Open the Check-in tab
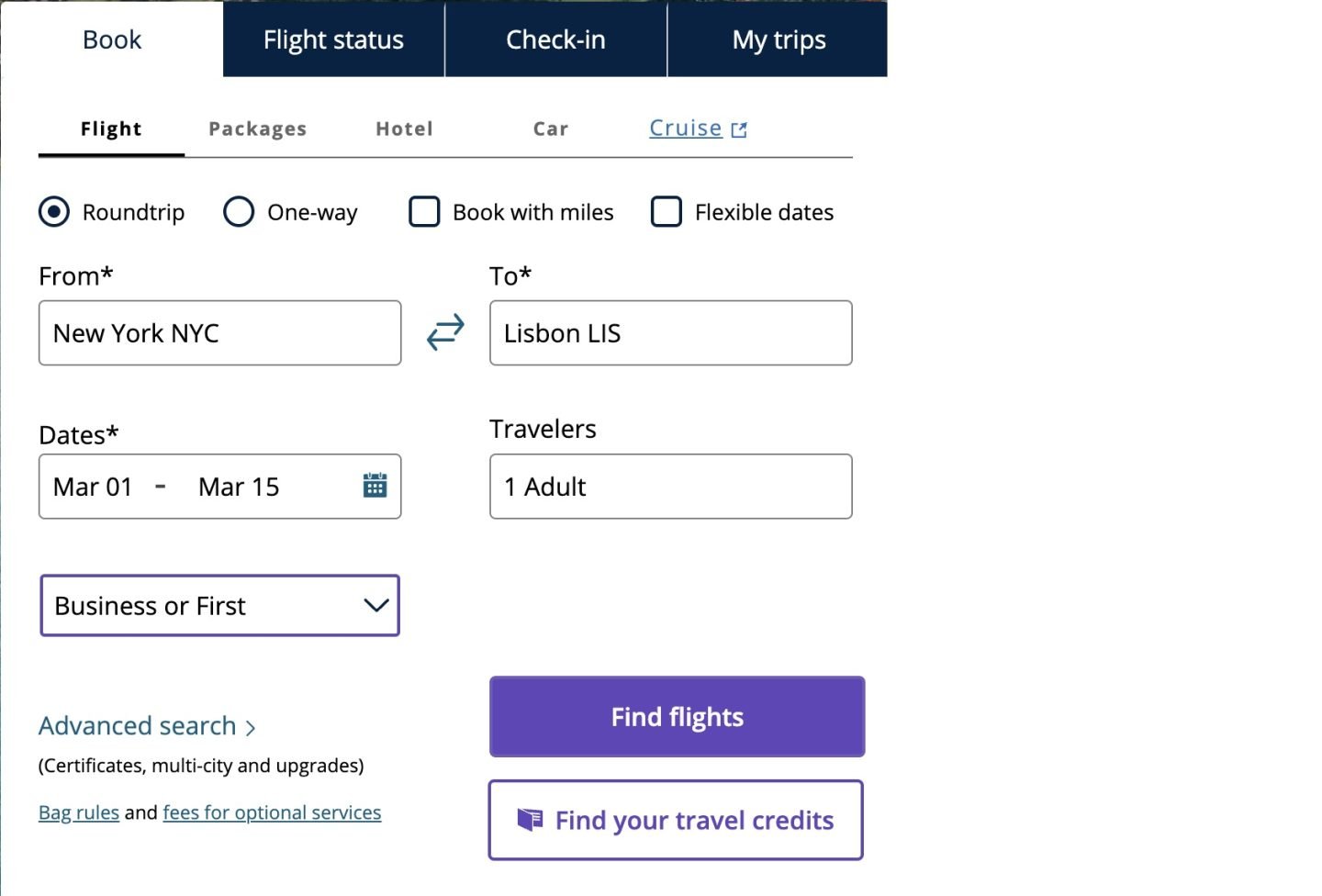Image resolution: width=1322 pixels, height=896 pixels. pos(555,39)
